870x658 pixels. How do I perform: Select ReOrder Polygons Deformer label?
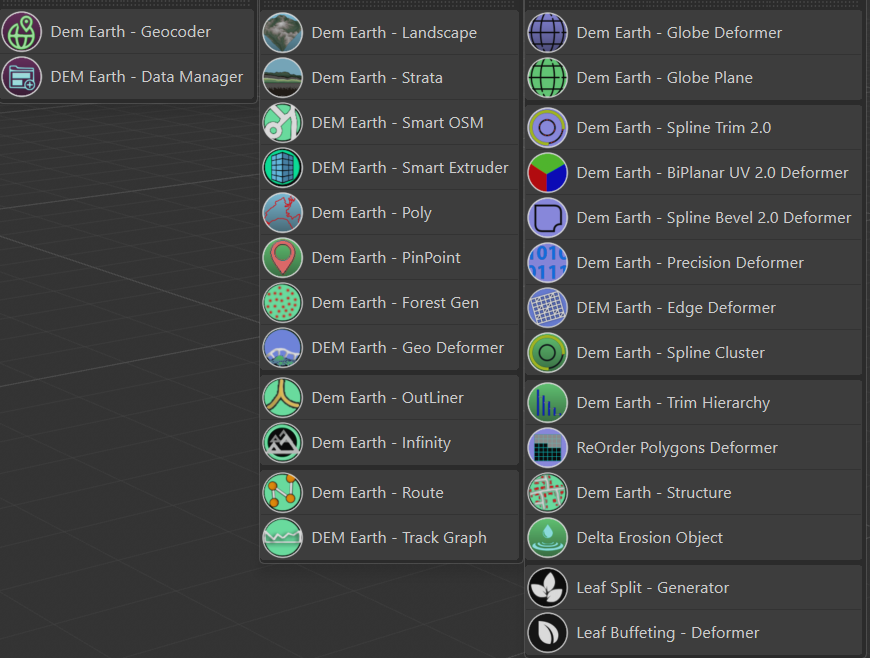[x=677, y=448]
